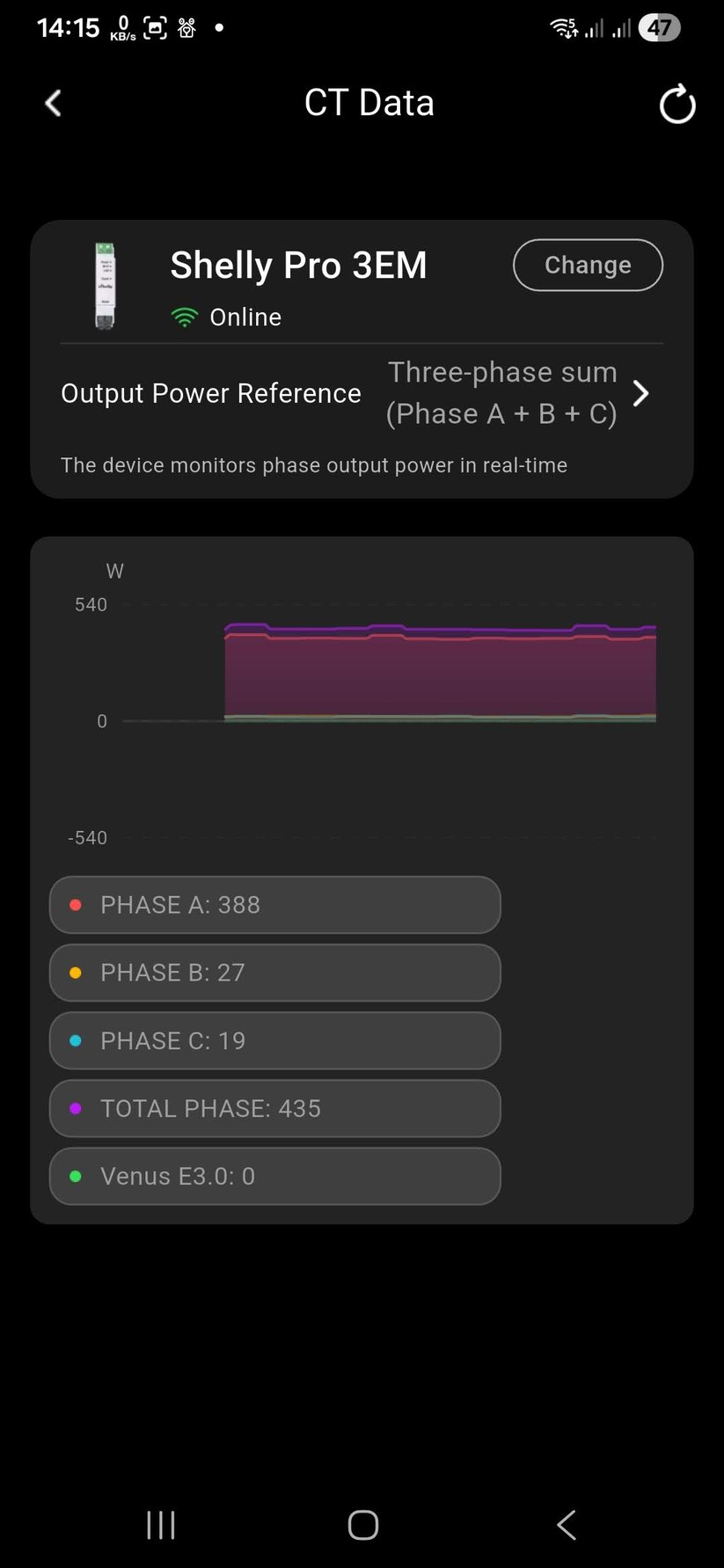Tap the red PHASE A color dot
Screen dimensions: 724x1568
(75, 904)
